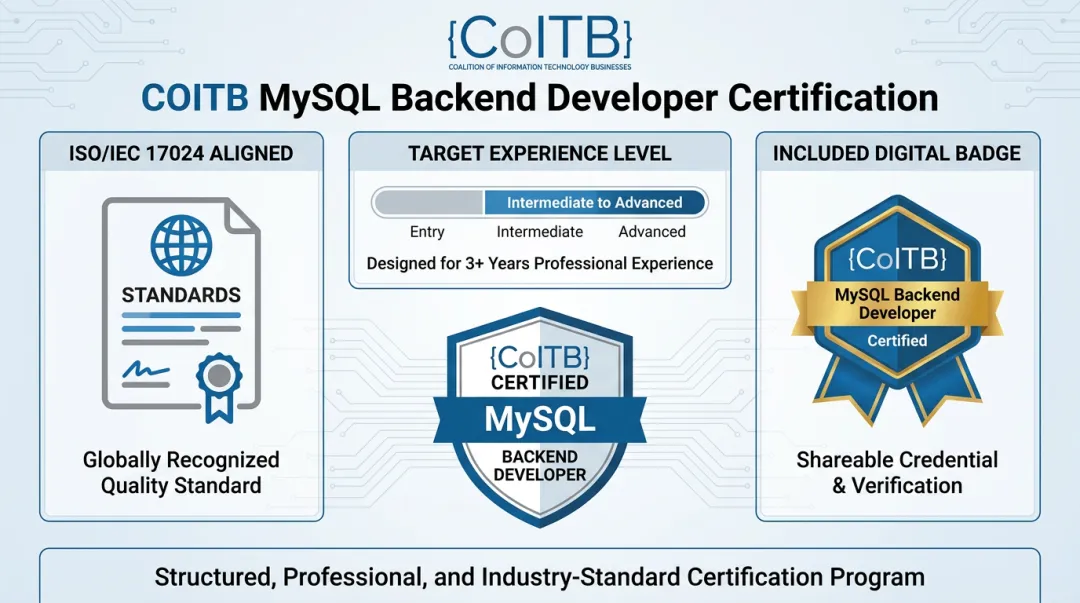Click the 'ISO/IEC 17024 ALIGNED' header

click(181, 153)
